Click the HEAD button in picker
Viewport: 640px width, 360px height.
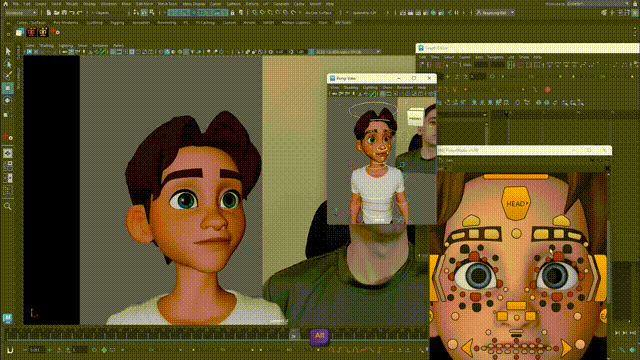click(x=516, y=203)
